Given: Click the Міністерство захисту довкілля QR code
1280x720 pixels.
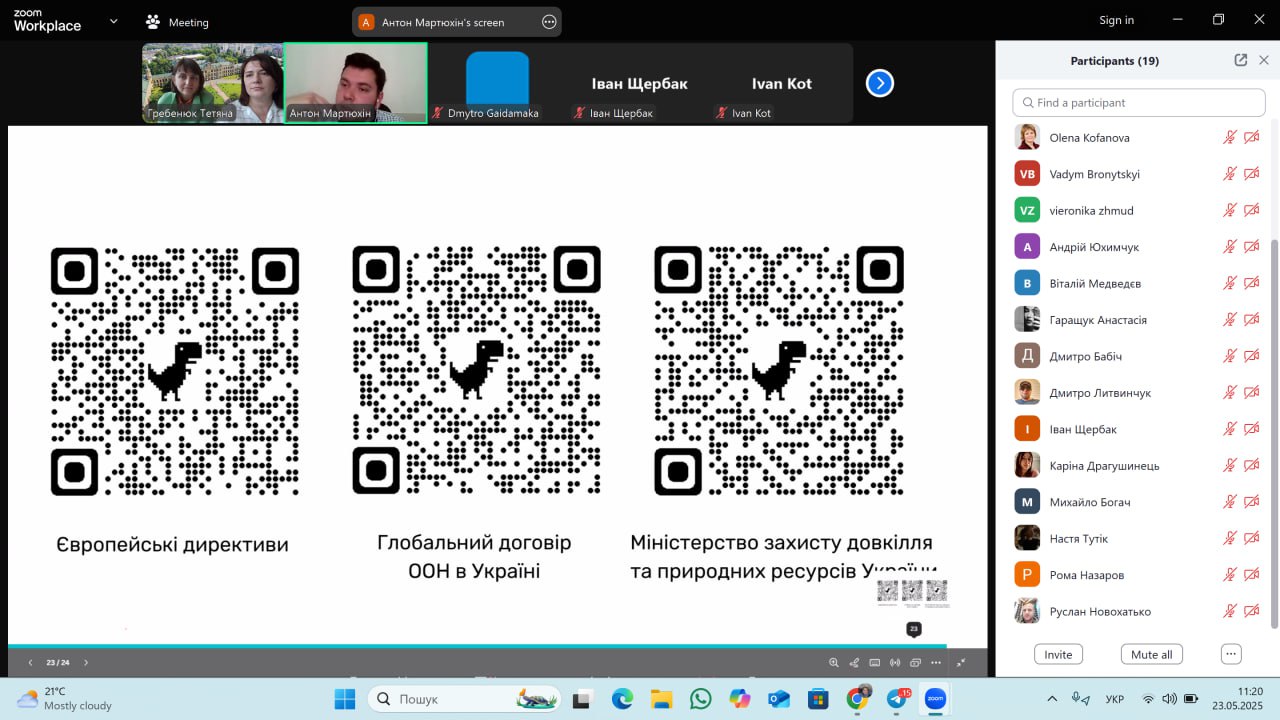Looking at the screenshot, I should point(779,371).
